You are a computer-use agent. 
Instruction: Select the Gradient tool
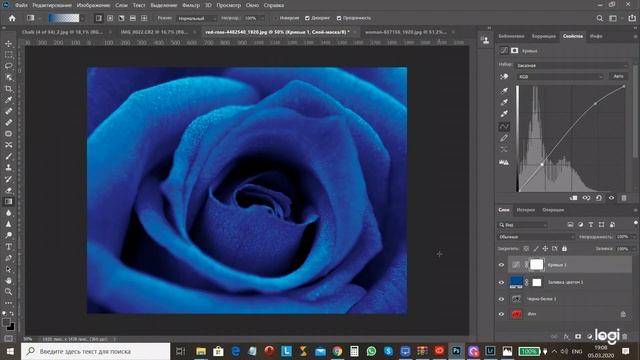point(8,202)
